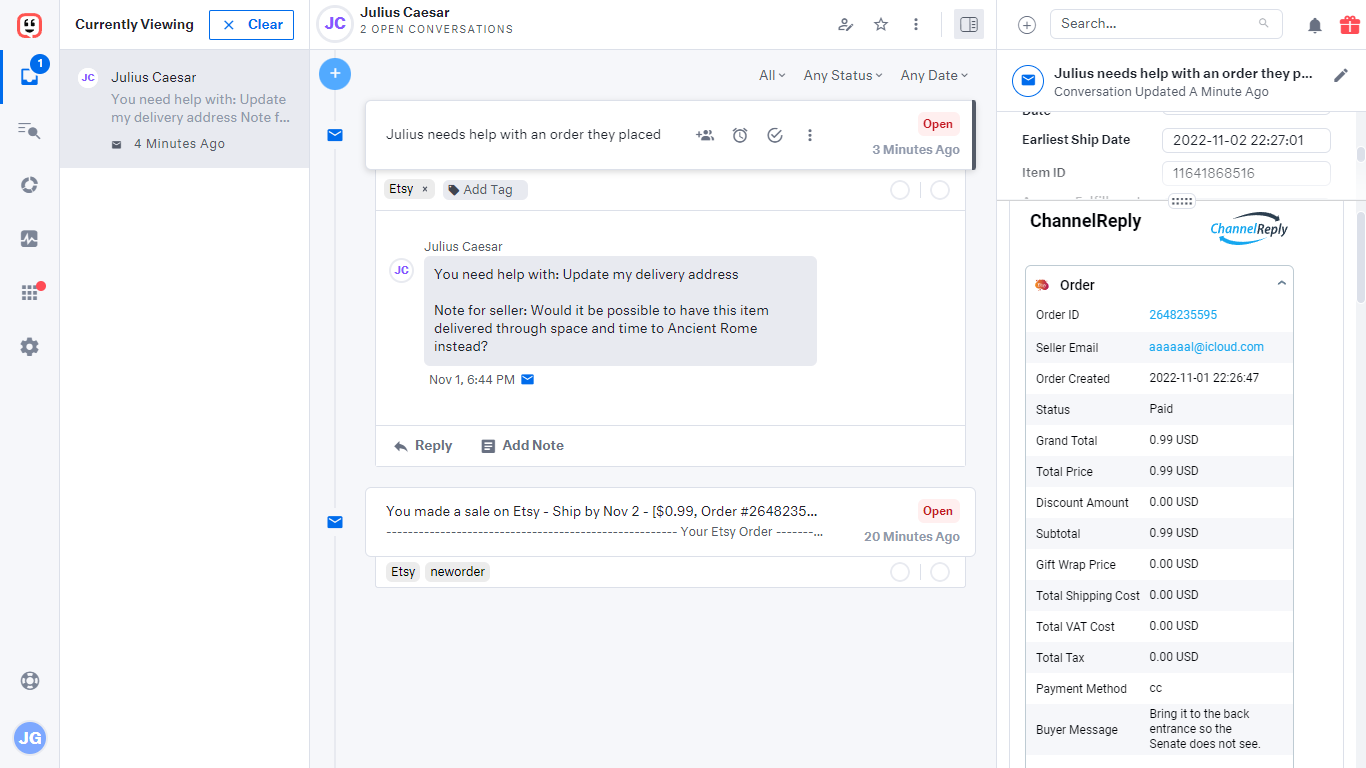Click the snooze alarm clock icon
Screen dimensions: 1366x768
pos(740,135)
